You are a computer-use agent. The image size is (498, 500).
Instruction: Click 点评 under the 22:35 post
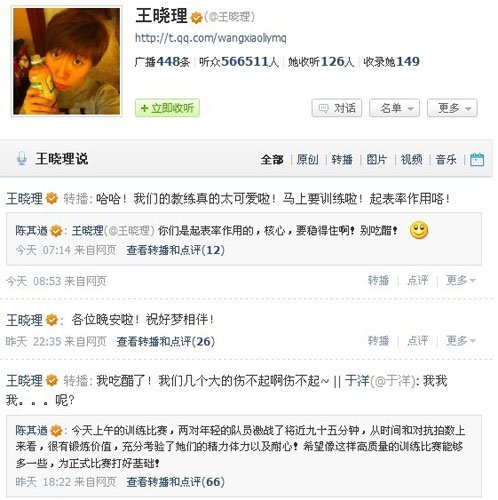coord(418,341)
